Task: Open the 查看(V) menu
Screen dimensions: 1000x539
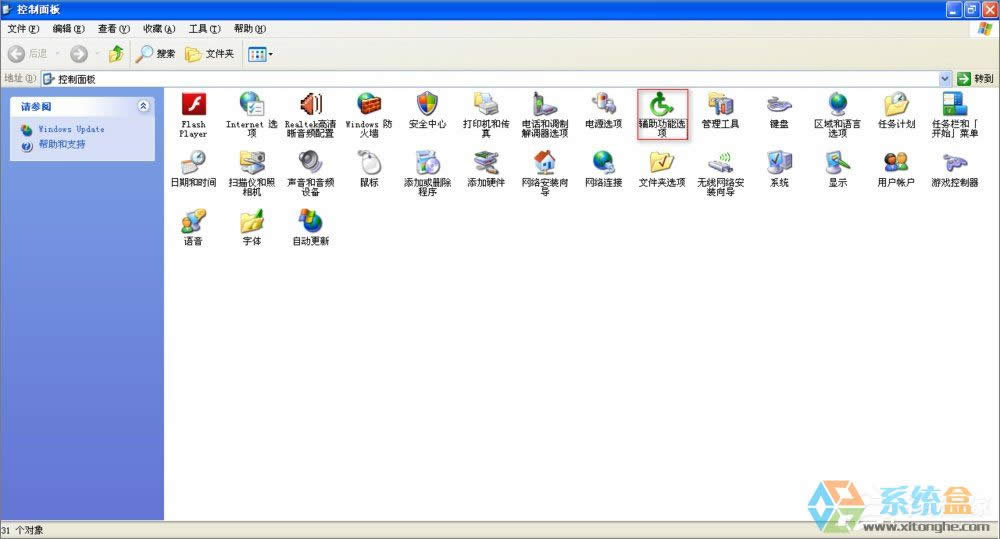Action: (x=113, y=29)
